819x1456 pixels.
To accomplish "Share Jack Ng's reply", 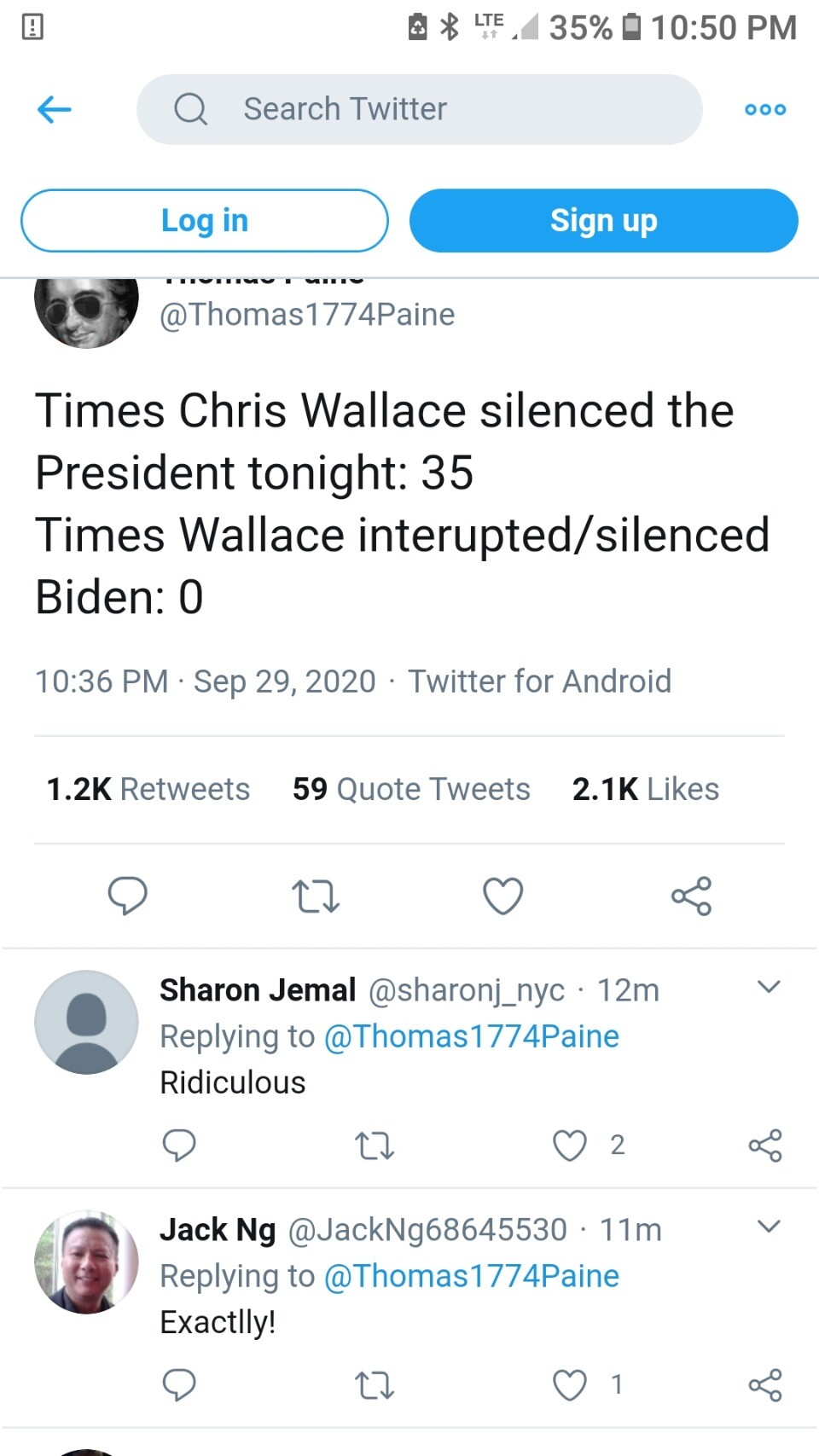I will [765, 1385].
